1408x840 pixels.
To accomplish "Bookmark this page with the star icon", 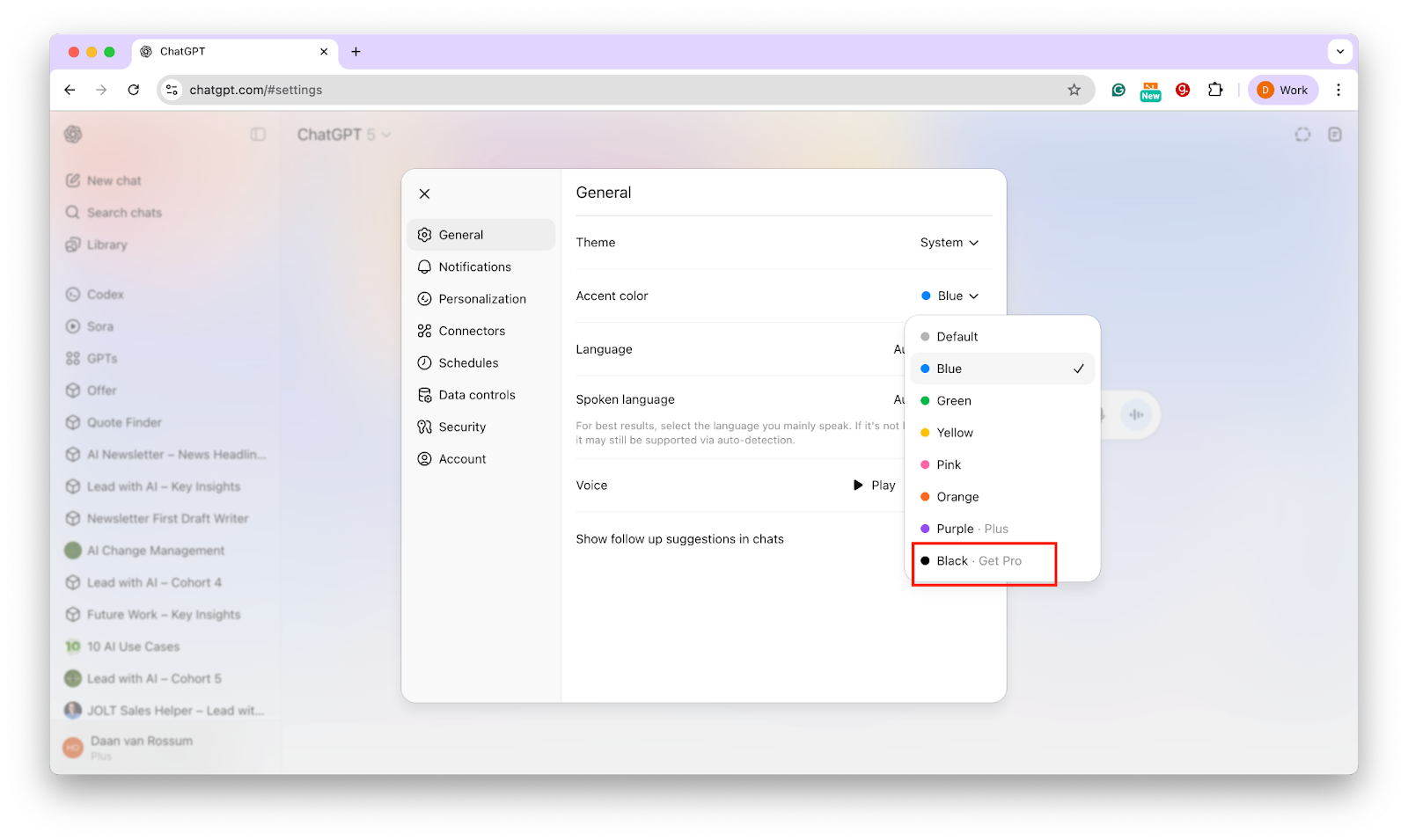I will 1074,90.
